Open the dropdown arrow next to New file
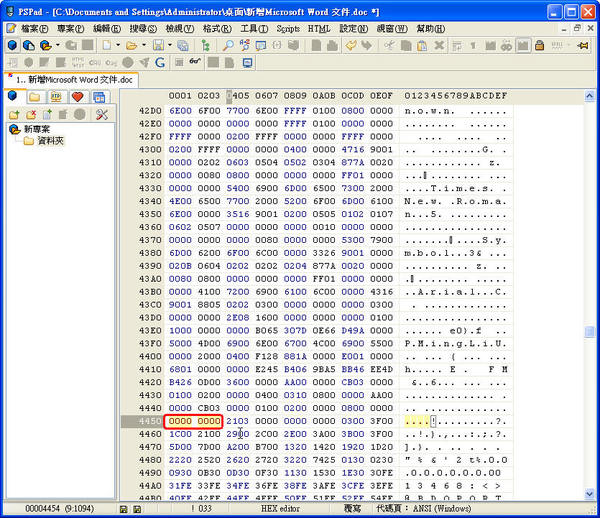The height and width of the screenshot is (518, 600). 116,46
